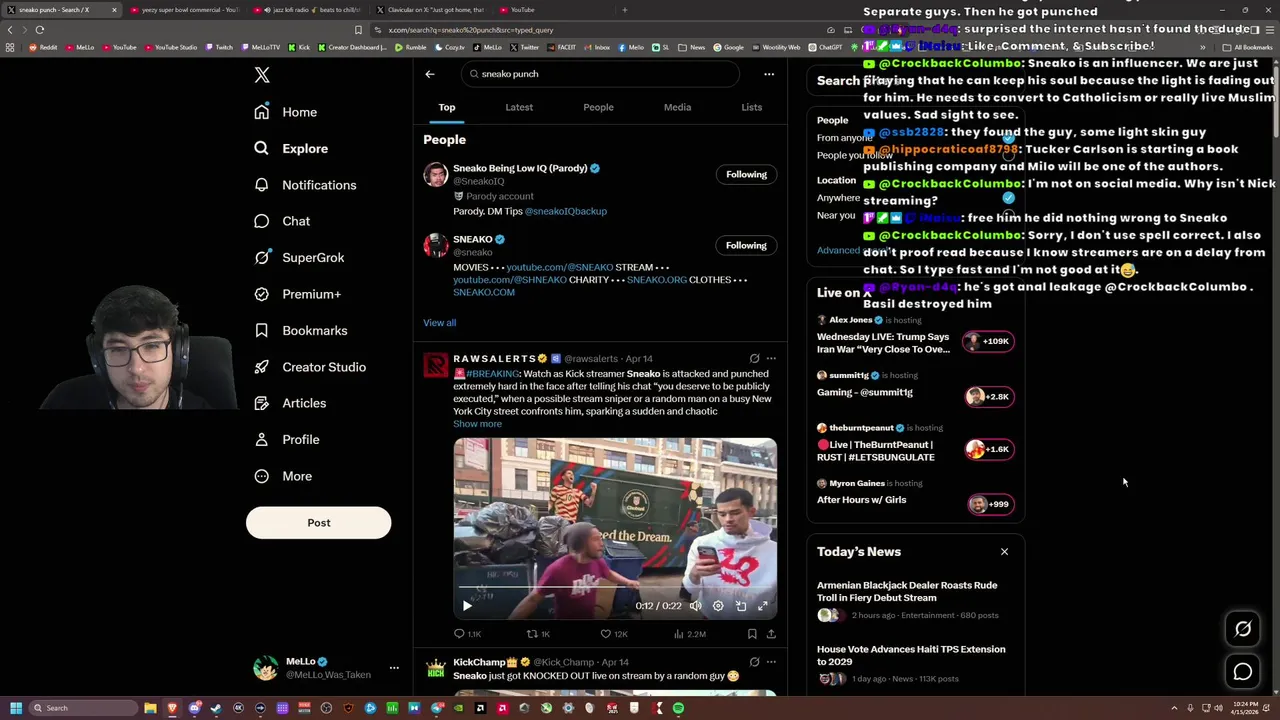Reply to the RAWSALERTS post

coord(467,634)
